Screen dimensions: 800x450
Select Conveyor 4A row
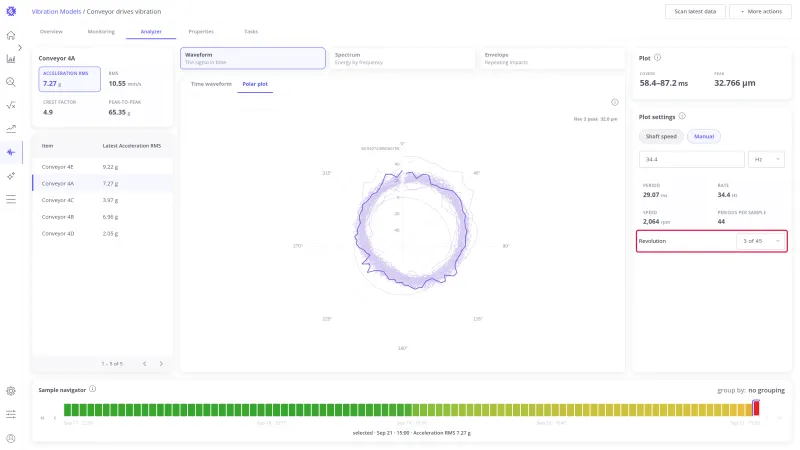coord(103,184)
